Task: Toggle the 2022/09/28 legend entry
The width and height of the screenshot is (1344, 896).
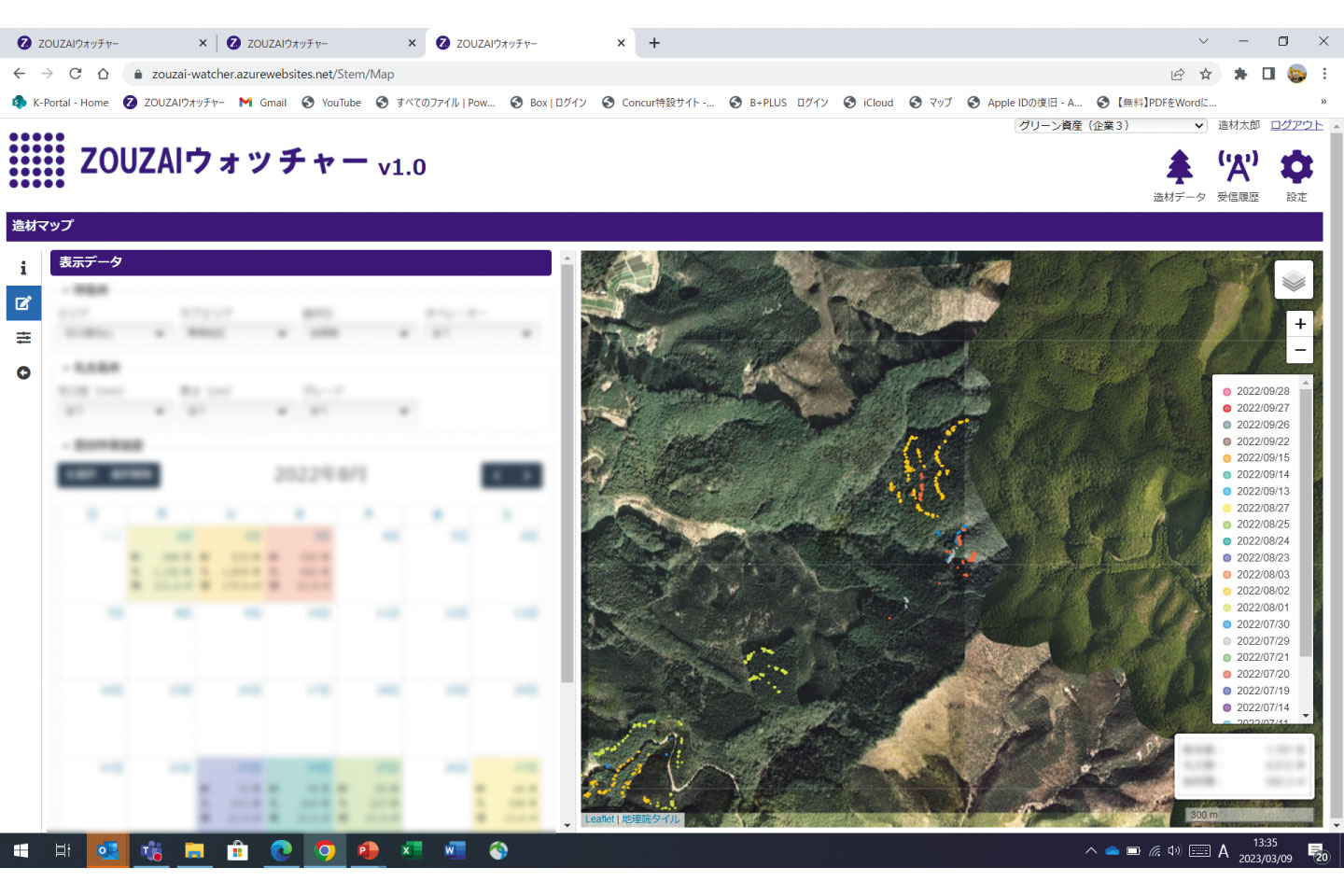Action: (x=1262, y=392)
